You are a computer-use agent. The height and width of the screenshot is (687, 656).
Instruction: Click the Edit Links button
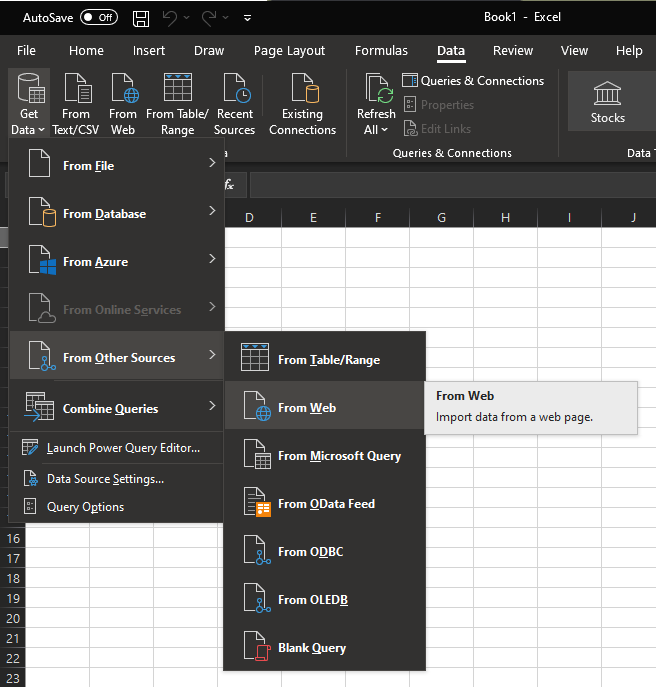click(x=437, y=129)
